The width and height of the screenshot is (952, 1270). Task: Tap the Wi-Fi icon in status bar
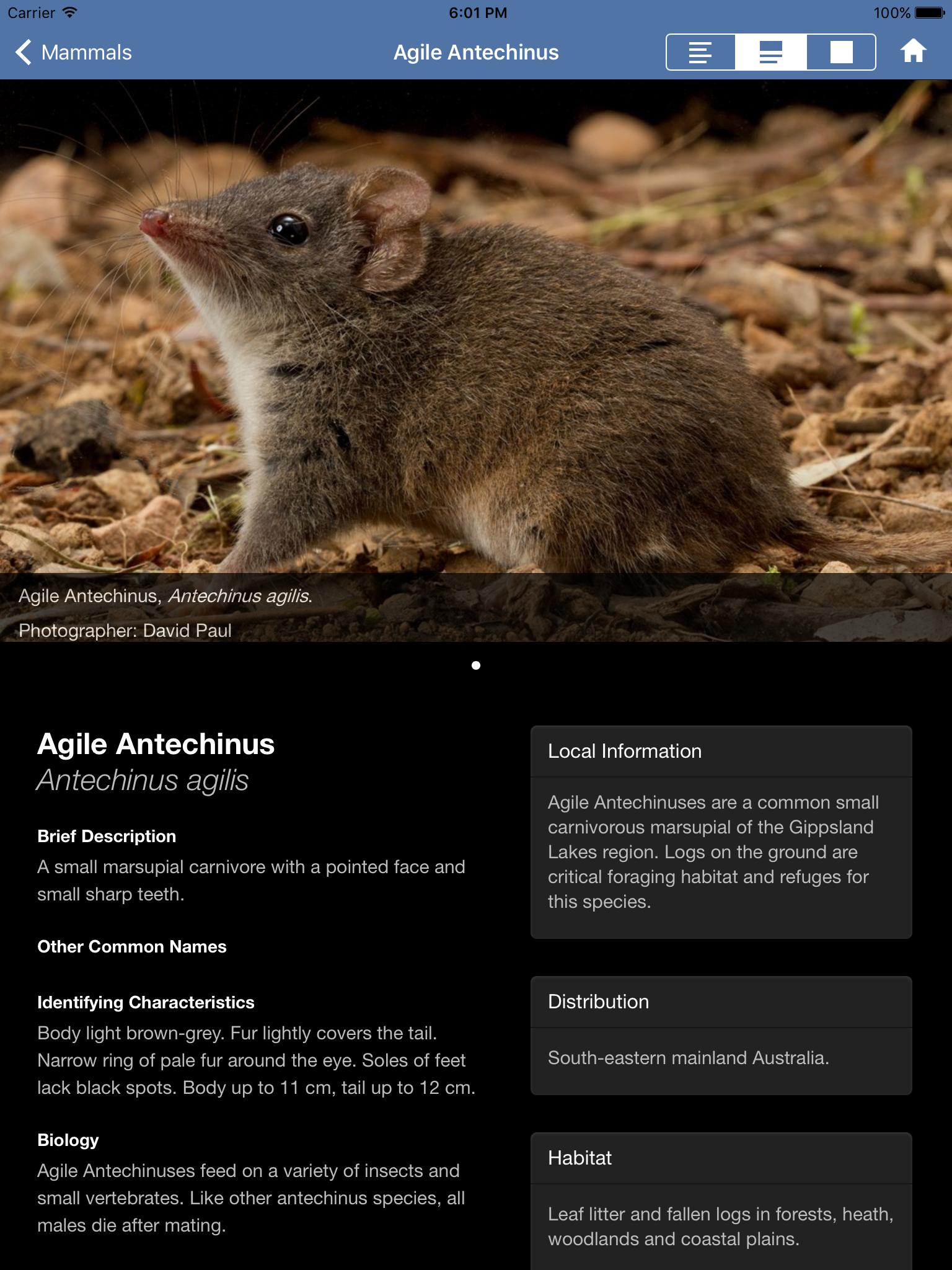point(70,12)
